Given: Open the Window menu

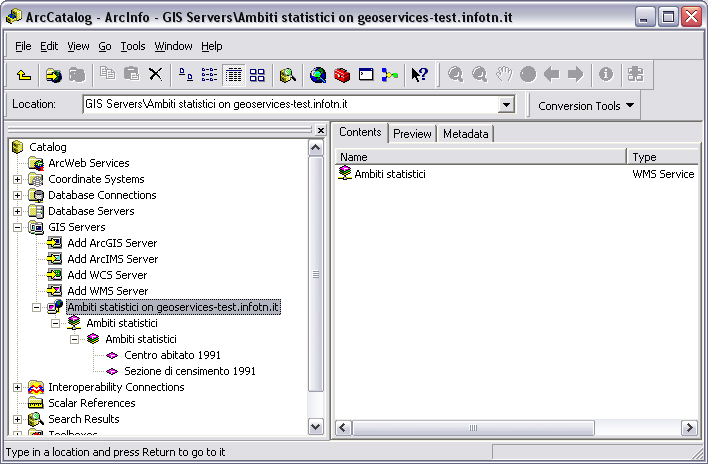Looking at the screenshot, I should [173, 46].
